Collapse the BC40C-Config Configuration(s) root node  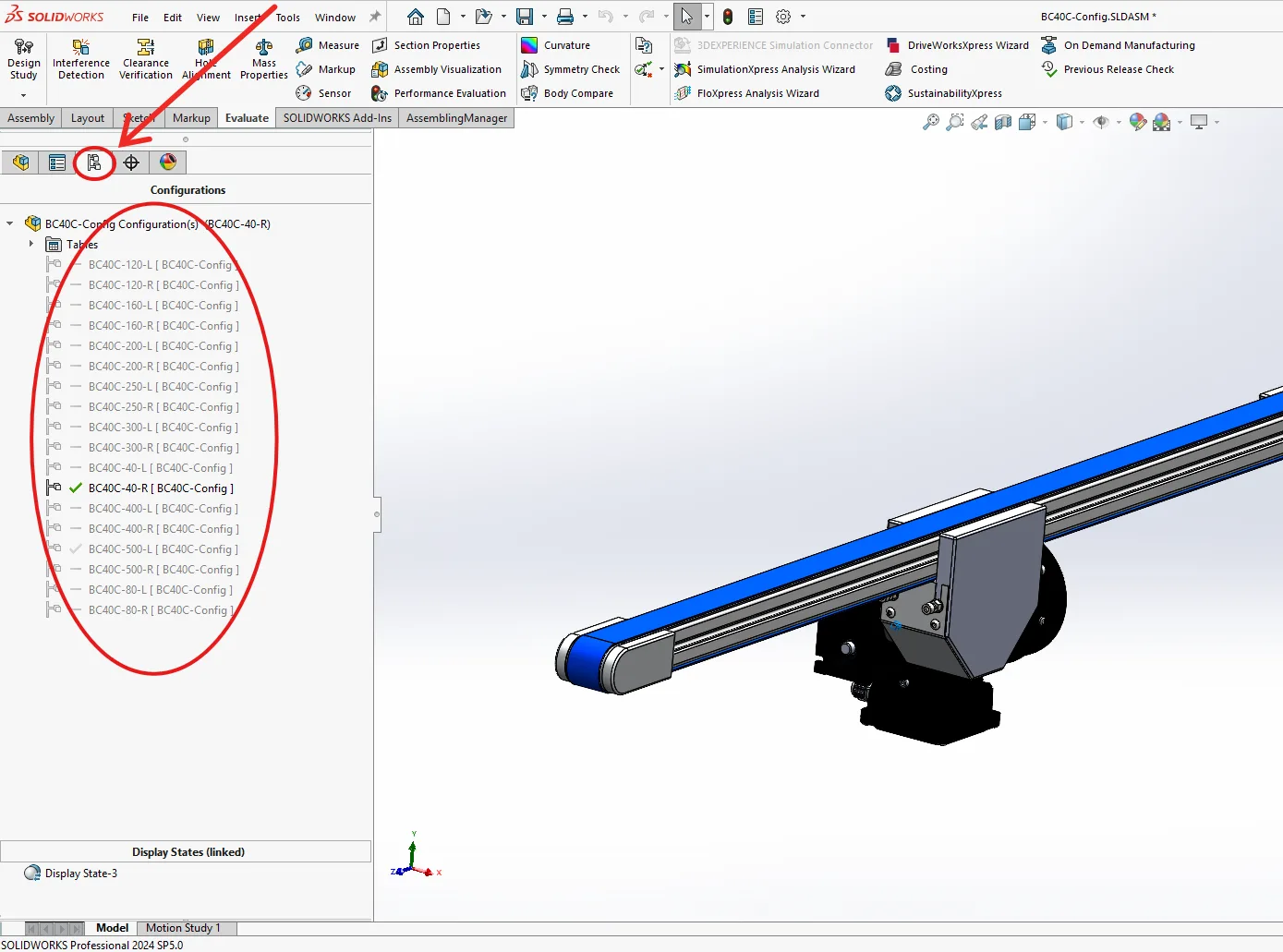10,223
